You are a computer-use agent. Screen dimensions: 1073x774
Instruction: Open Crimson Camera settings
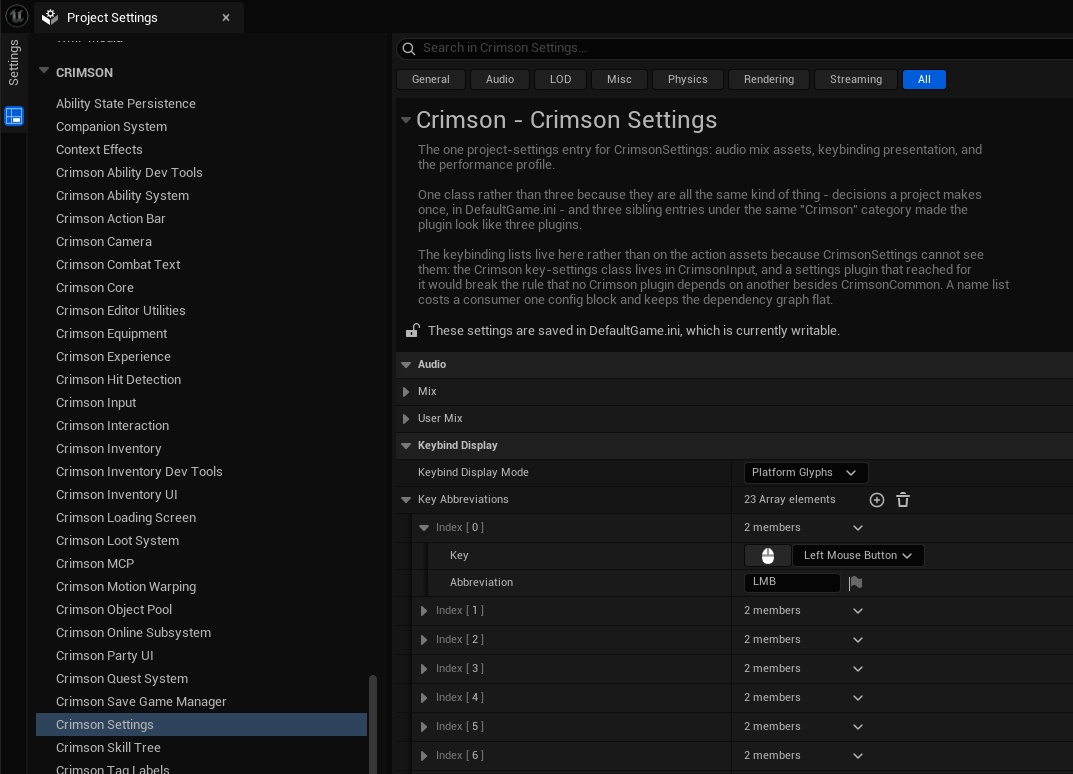[104, 242]
